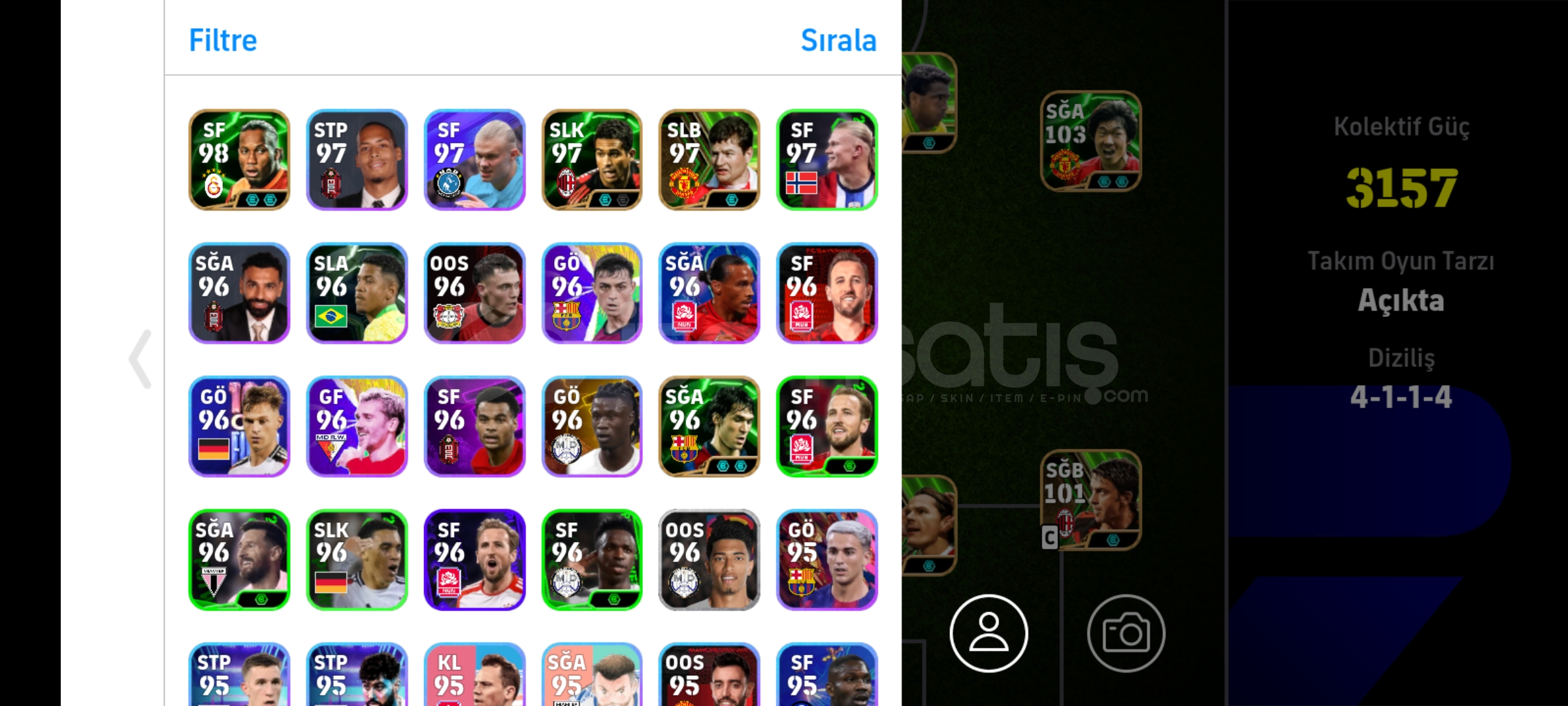Tap the camera screenshot icon
This screenshot has height=706, width=1568.
coord(1126,633)
